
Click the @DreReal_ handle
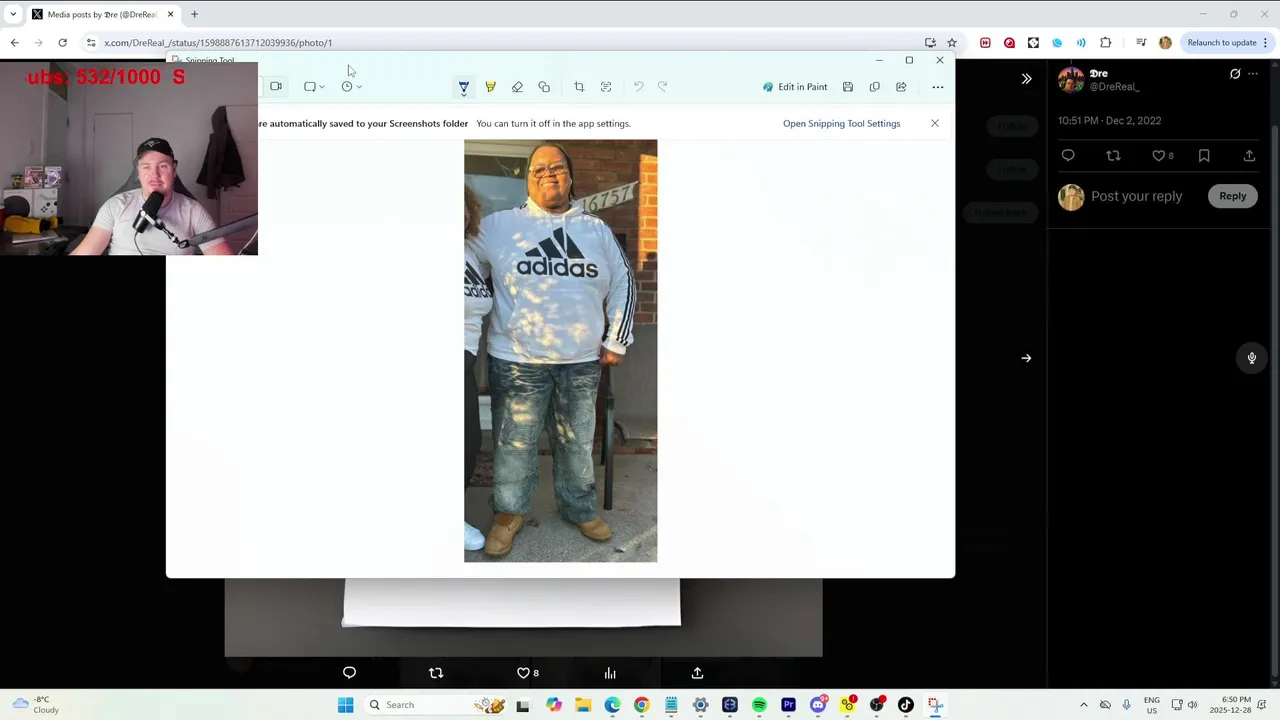[1114, 87]
